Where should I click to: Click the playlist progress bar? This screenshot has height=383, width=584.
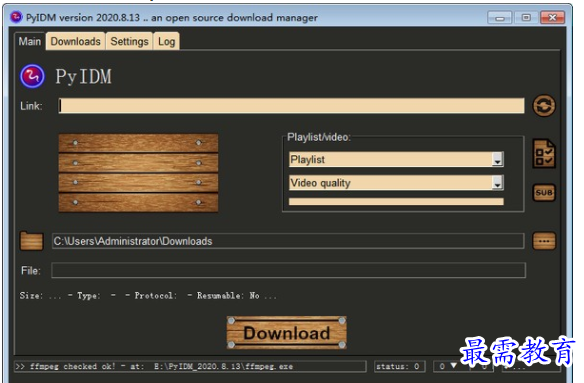[x=396, y=202]
